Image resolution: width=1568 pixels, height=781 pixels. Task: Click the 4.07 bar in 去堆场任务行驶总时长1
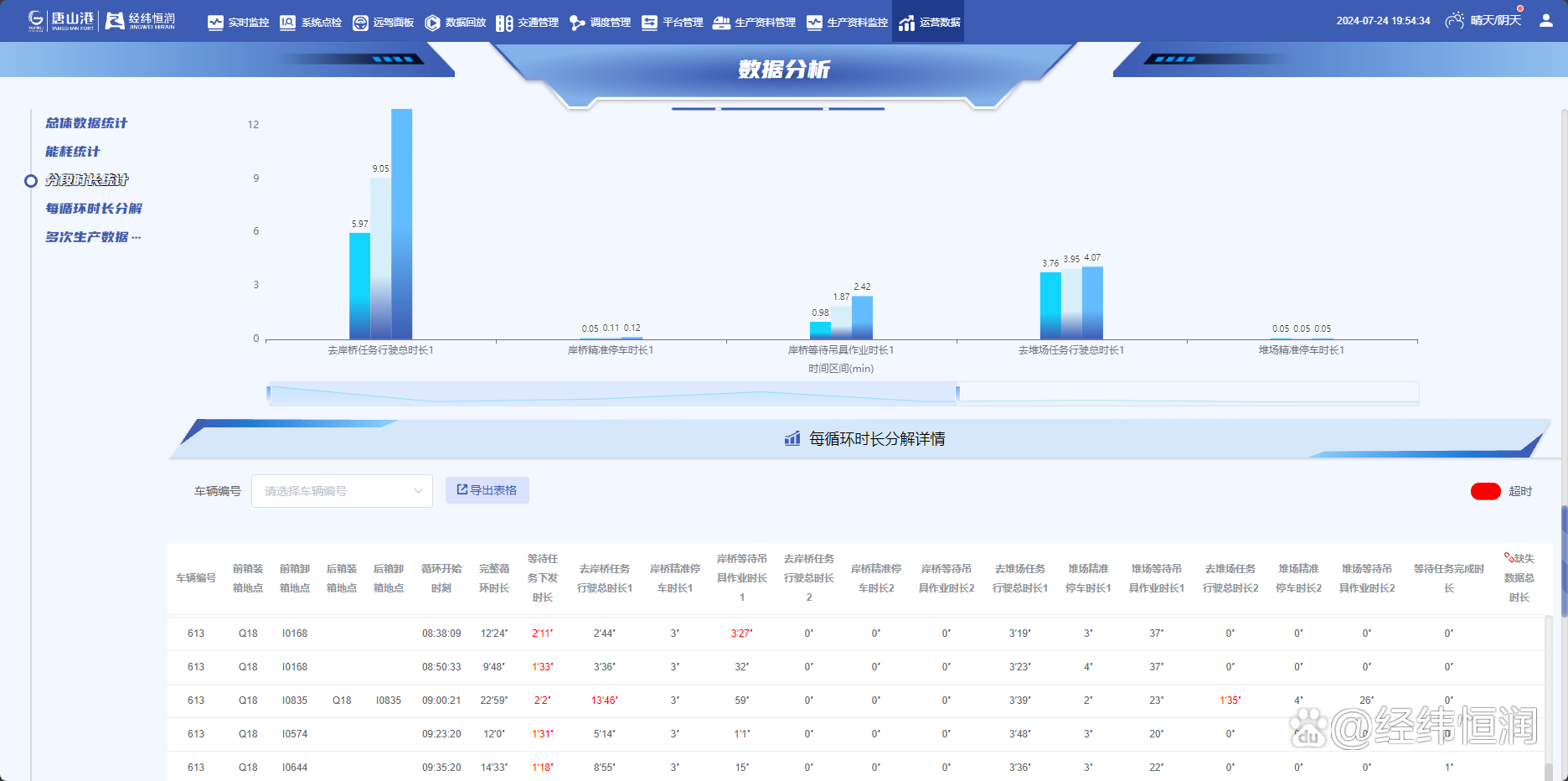tap(1092, 303)
